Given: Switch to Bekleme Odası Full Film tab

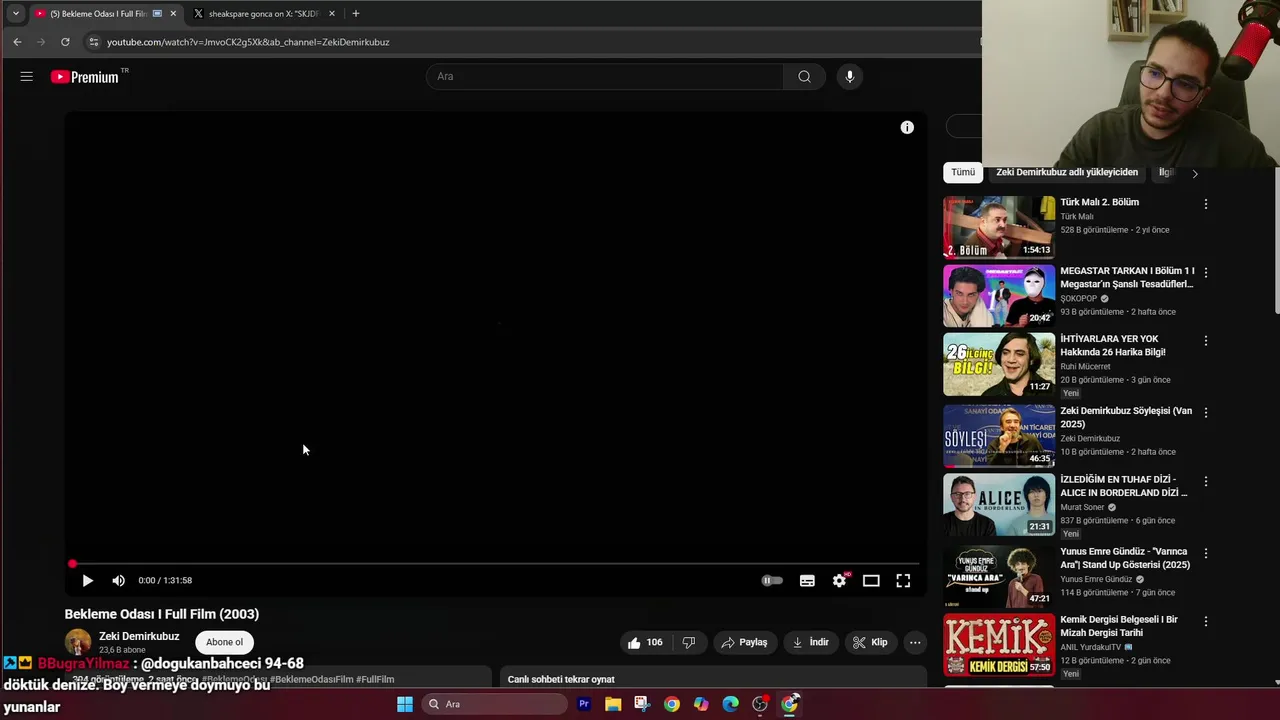Looking at the screenshot, I should [x=105, y=14].
